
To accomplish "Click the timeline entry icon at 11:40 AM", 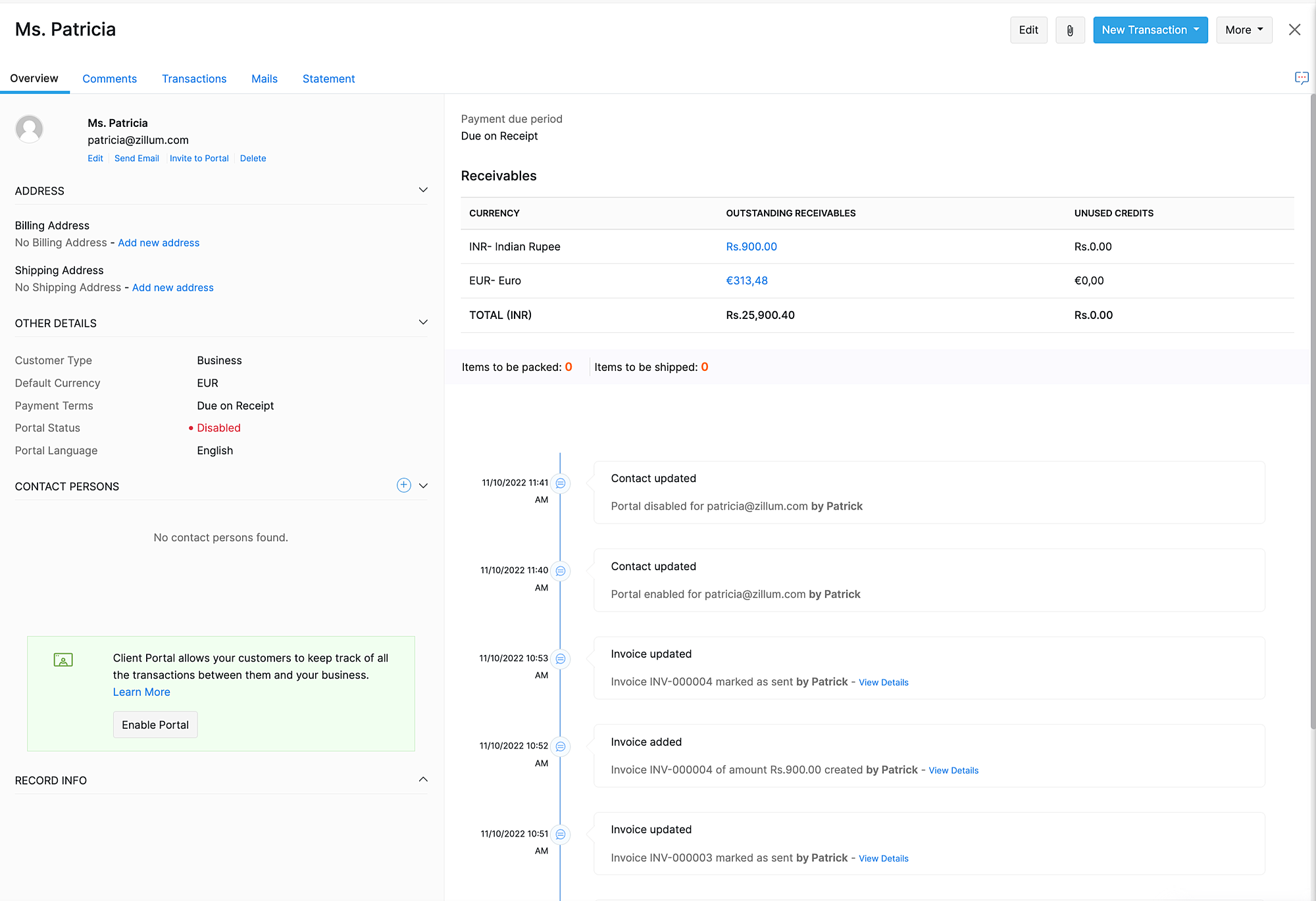I will (560, 571).
